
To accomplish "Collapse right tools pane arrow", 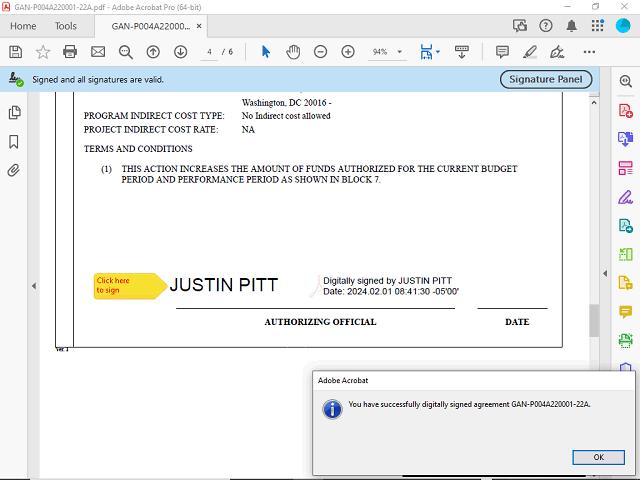I will click(605, 273).
